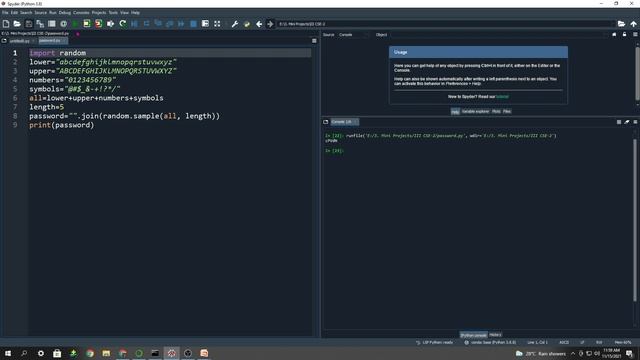Browse editor tabs icon
The image size is (640, 360).
pyautogui.click(x=4, y=41)
